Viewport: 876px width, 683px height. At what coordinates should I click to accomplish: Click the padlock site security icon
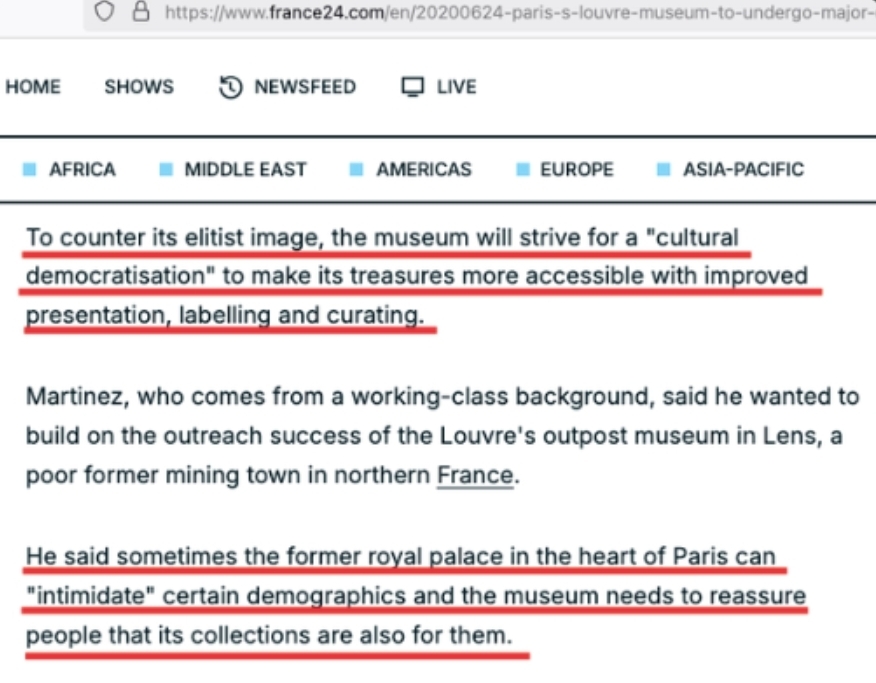tap(141, 11)
